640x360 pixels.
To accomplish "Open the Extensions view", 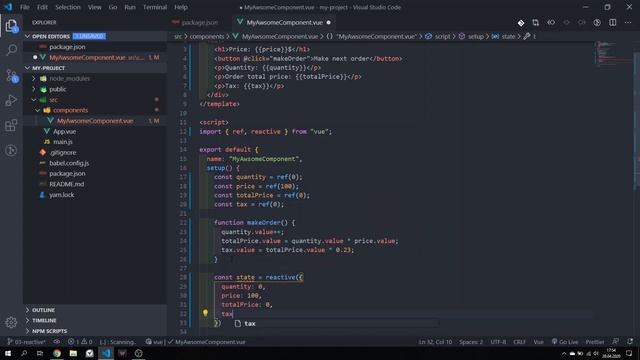I will tap(11, 125).
